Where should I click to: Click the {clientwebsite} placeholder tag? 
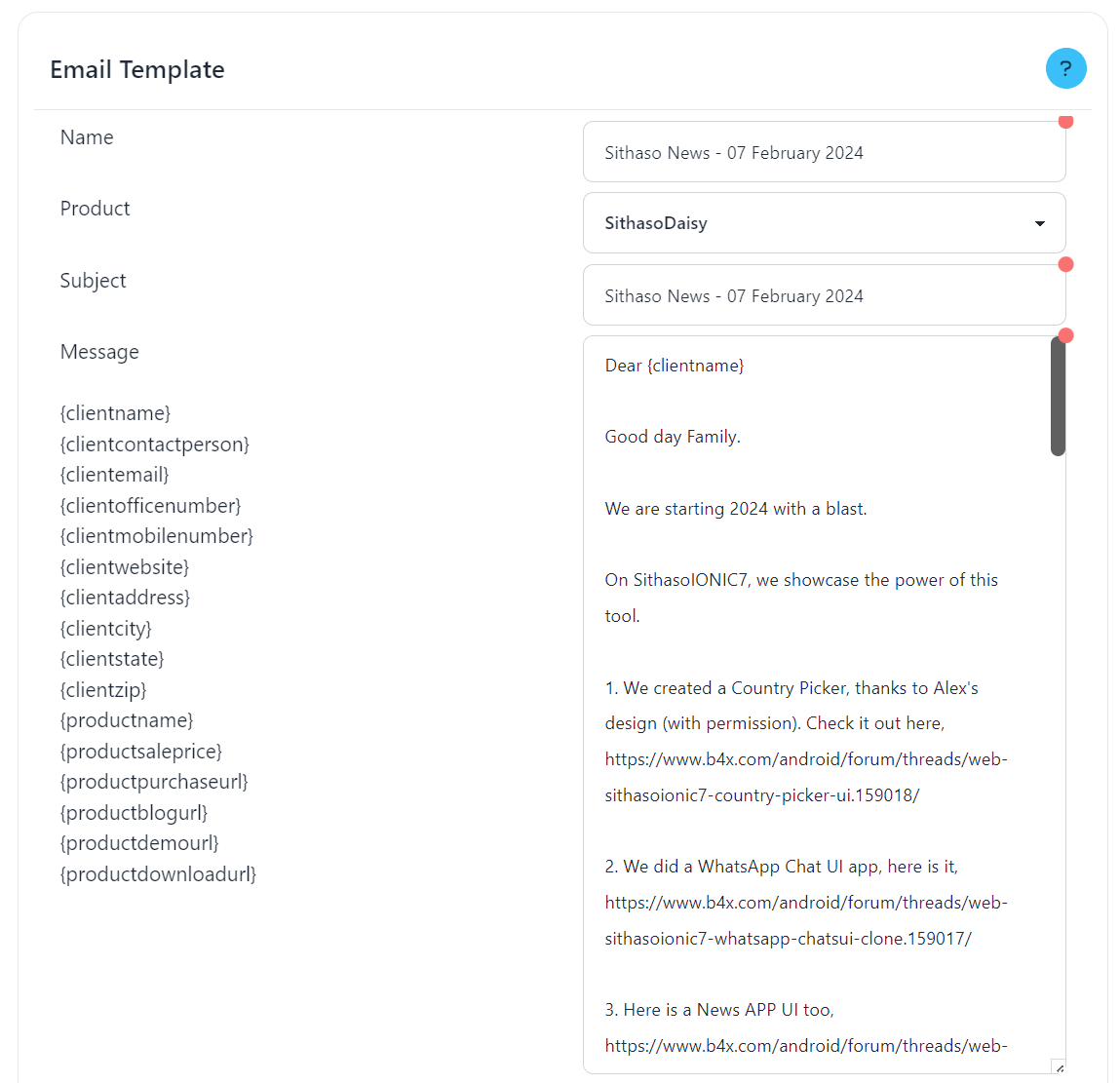125,567
